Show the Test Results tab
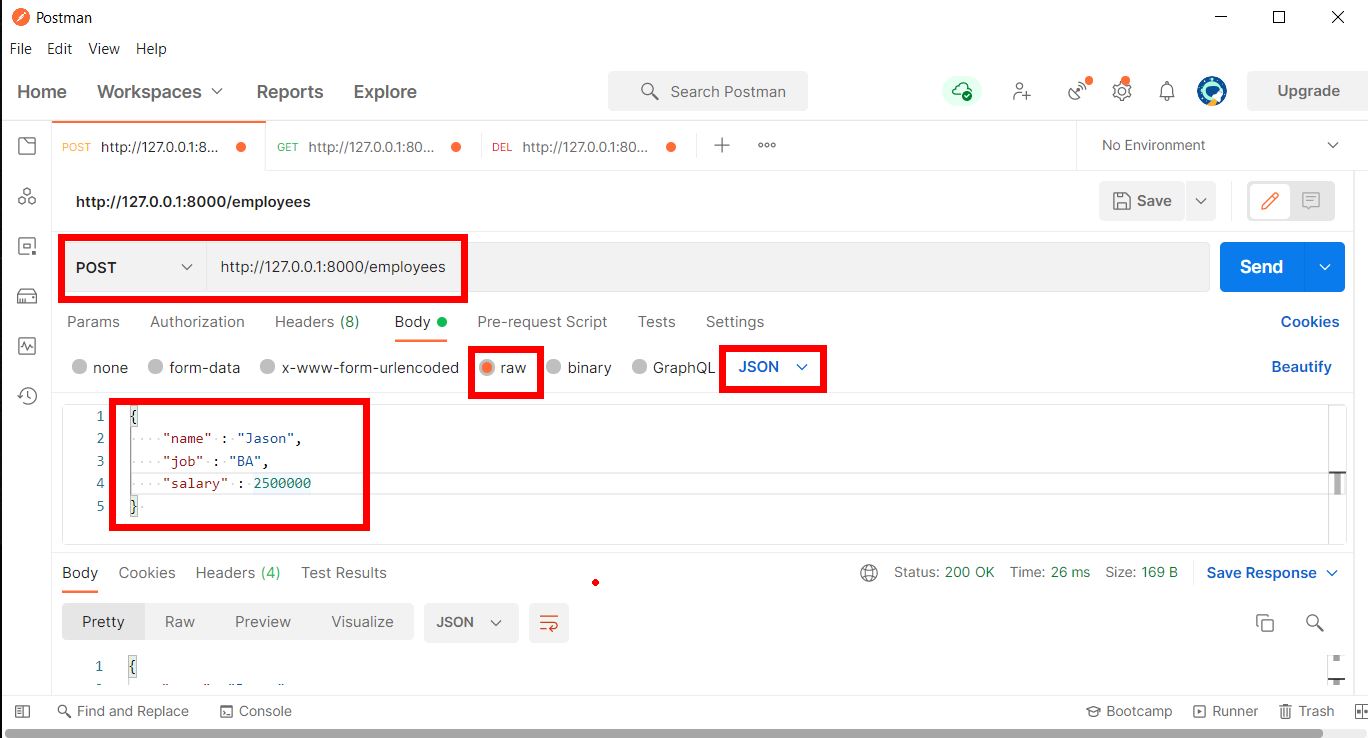Viewport: 1368px width, 738px height. tap(343, 573)
